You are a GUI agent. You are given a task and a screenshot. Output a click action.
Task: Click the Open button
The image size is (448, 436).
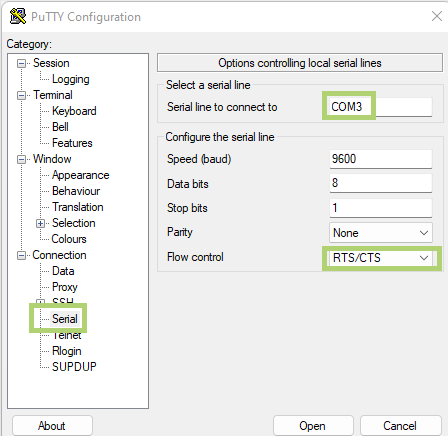click(313, 426)
